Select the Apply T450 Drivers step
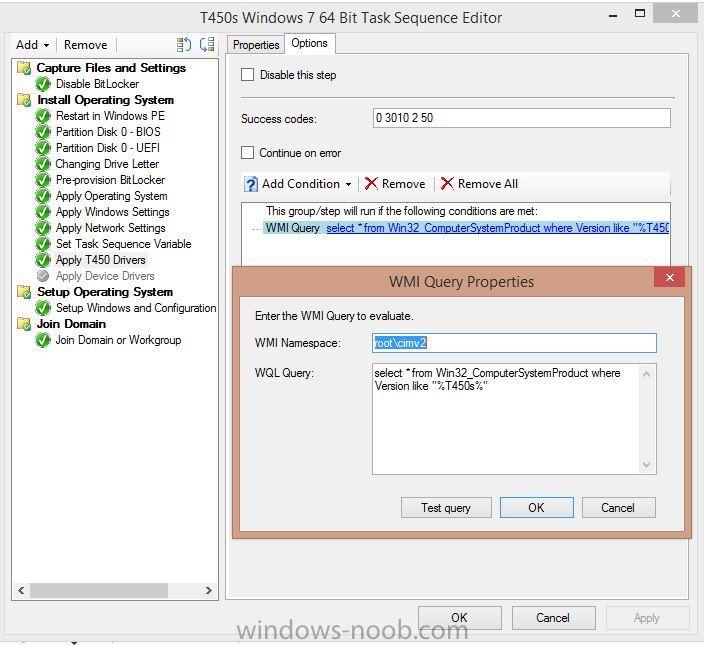This screenshot has width=704, height=645. 101,260
